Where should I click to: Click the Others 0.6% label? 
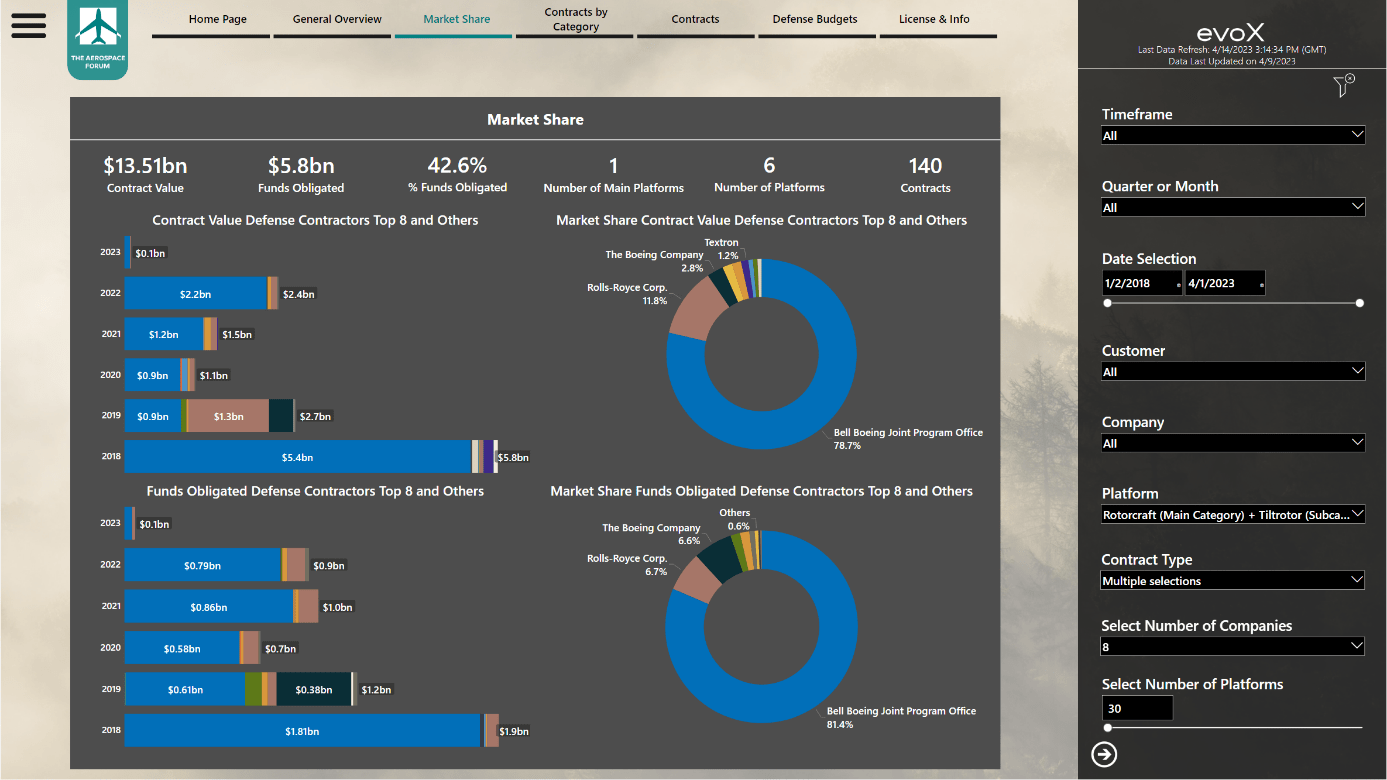coord(735,520)
